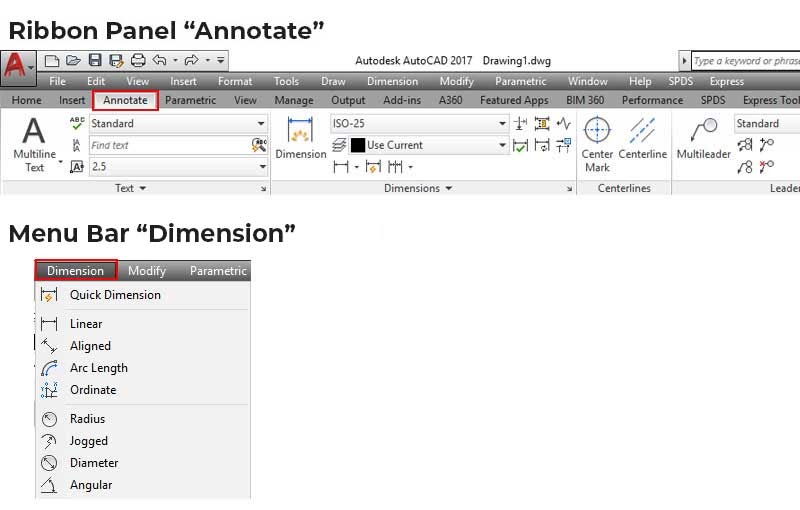Click the Save disk icon
800x510 pixels.
[95, 60]
